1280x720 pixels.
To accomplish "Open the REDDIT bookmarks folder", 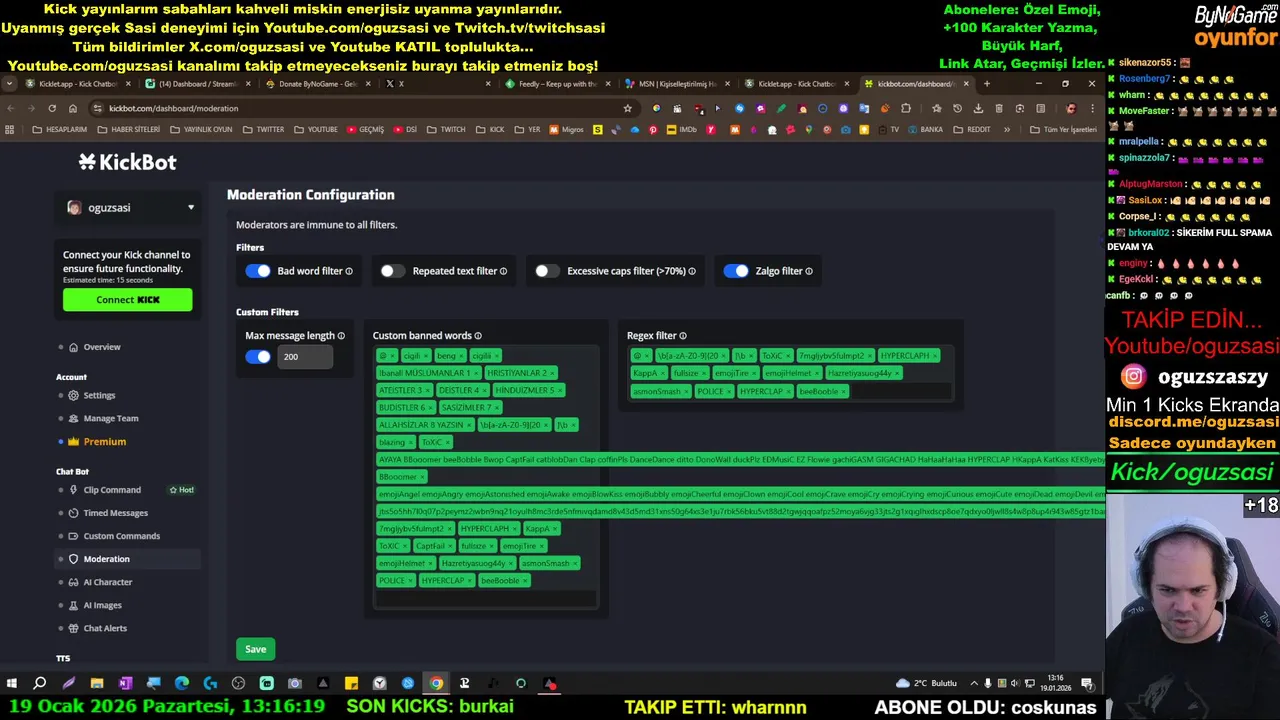I will (x=971, y=129).
